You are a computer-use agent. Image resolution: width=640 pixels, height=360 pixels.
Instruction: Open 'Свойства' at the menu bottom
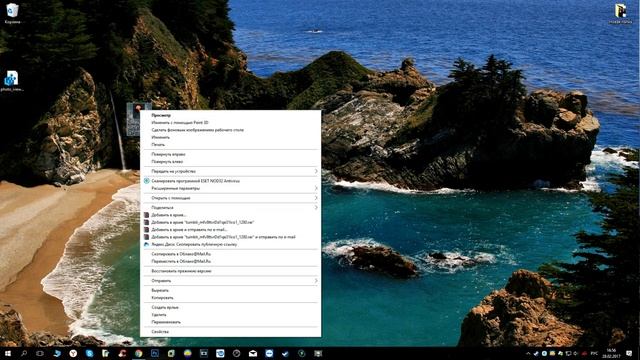[160, 332]
